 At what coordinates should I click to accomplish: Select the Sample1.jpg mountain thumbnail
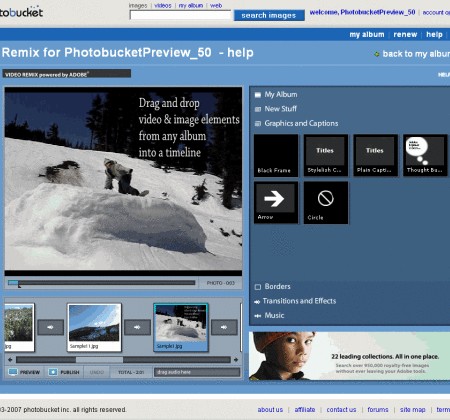tap(94, 327)
